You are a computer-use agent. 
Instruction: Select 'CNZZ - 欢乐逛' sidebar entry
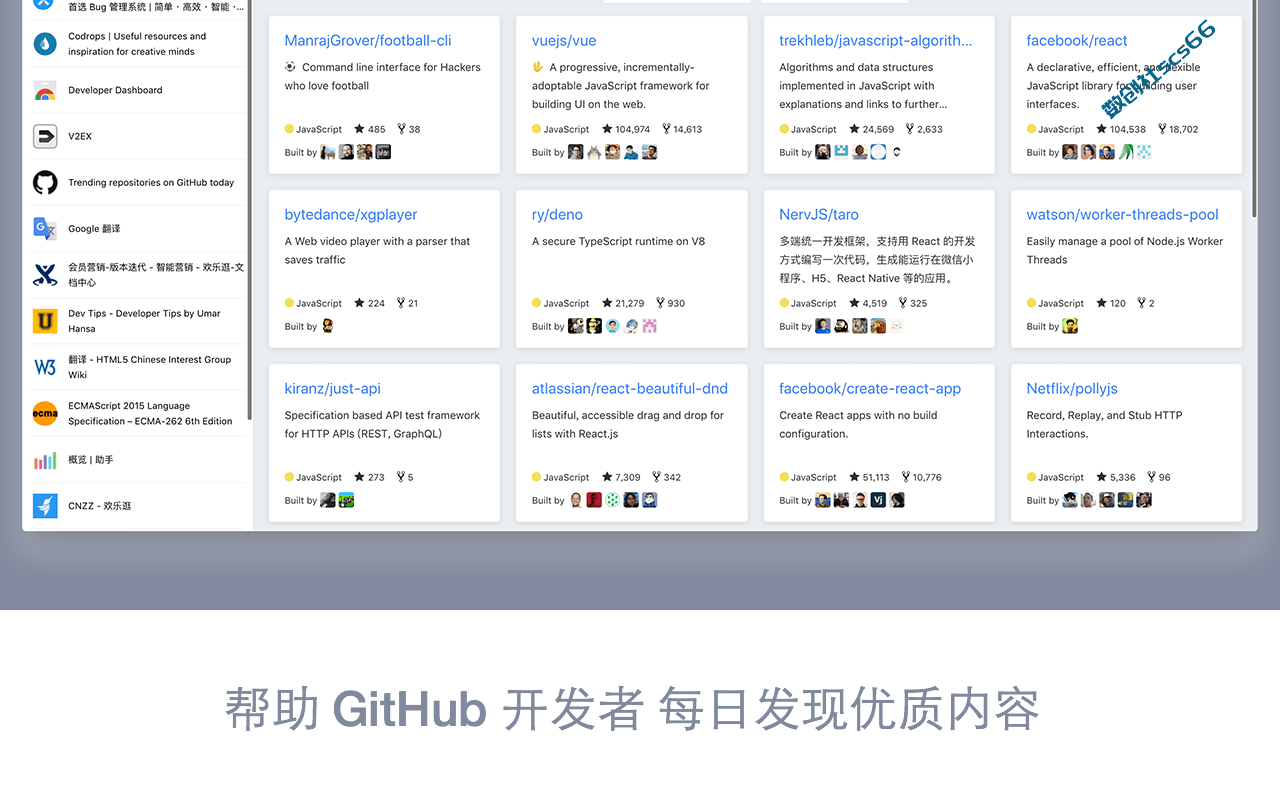tap(99, 506)
